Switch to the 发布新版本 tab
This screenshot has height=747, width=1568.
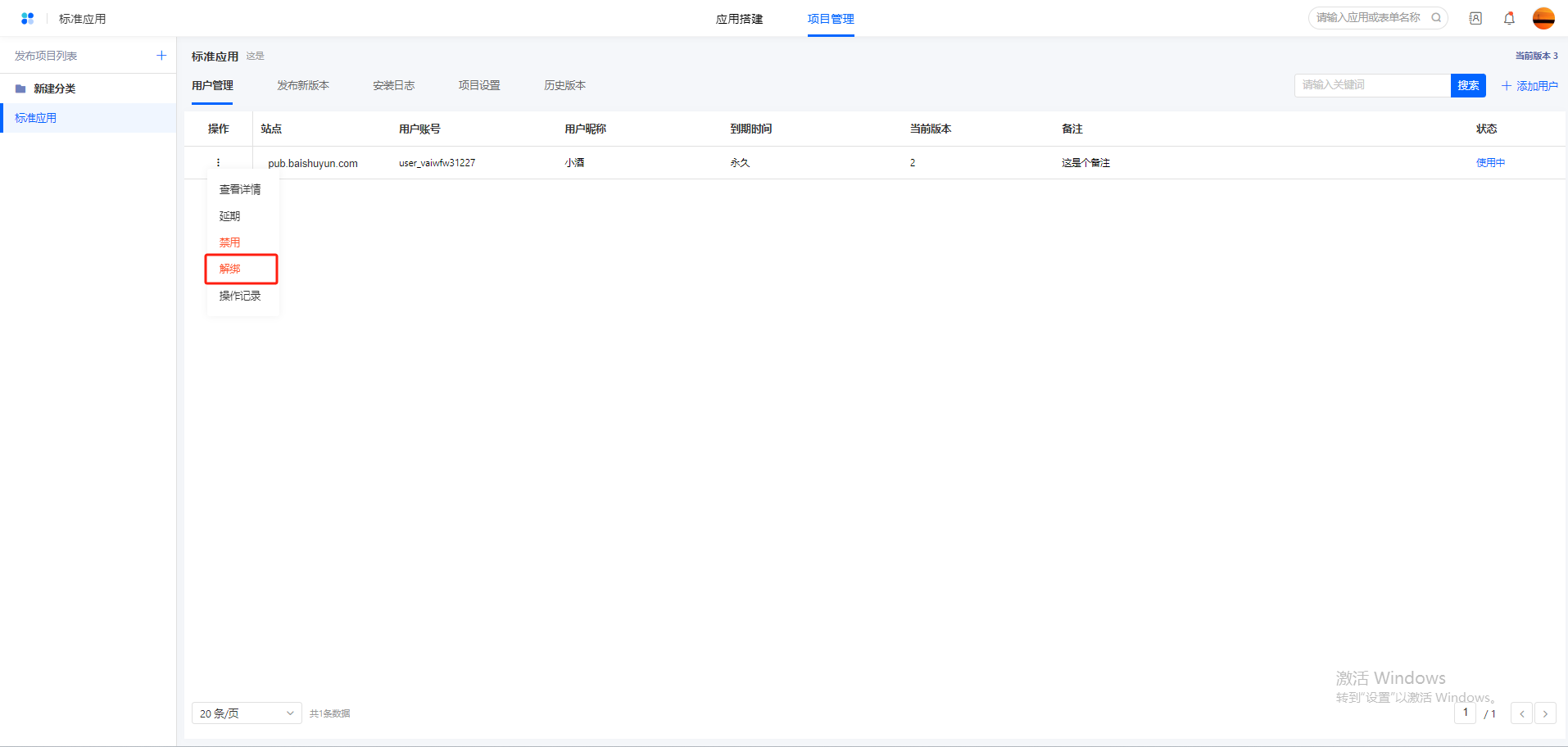pos(303,85)
